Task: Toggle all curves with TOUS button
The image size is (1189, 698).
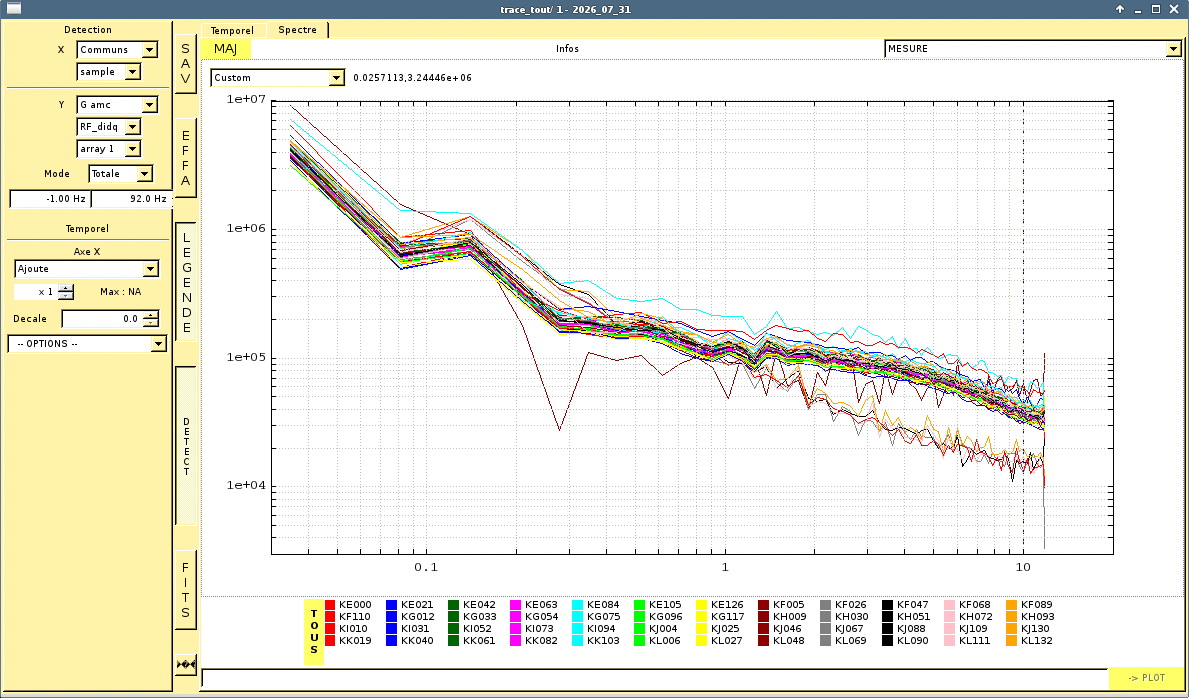Action: (x=314, y=632)
